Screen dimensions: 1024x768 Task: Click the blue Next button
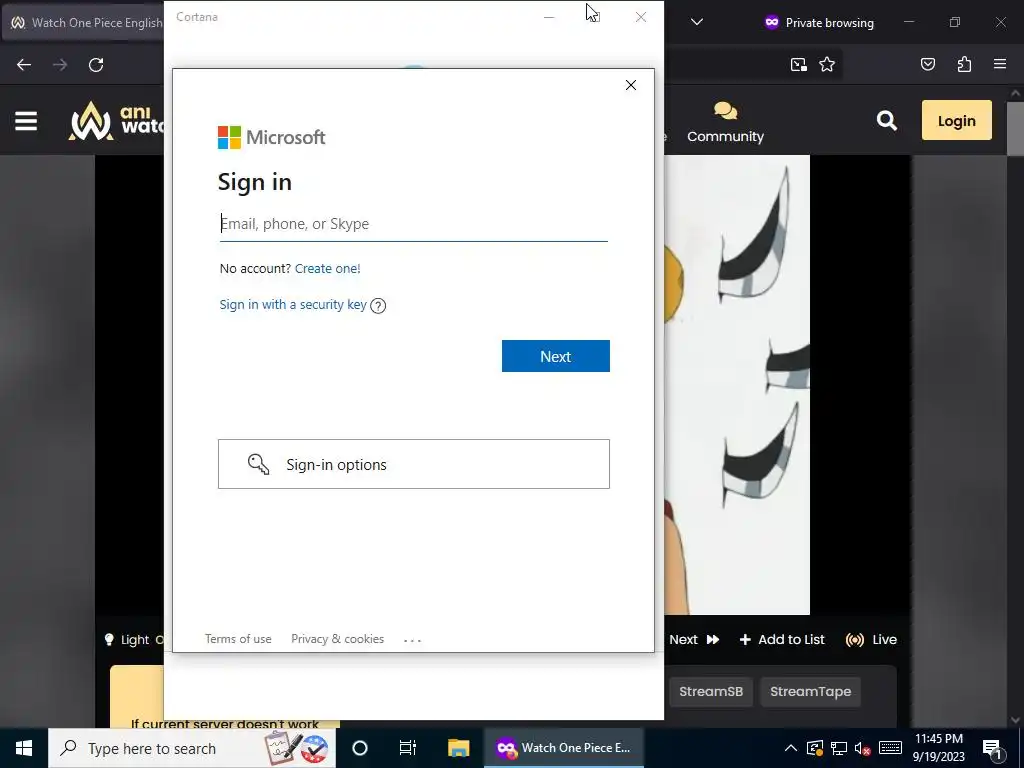point(556,356)
